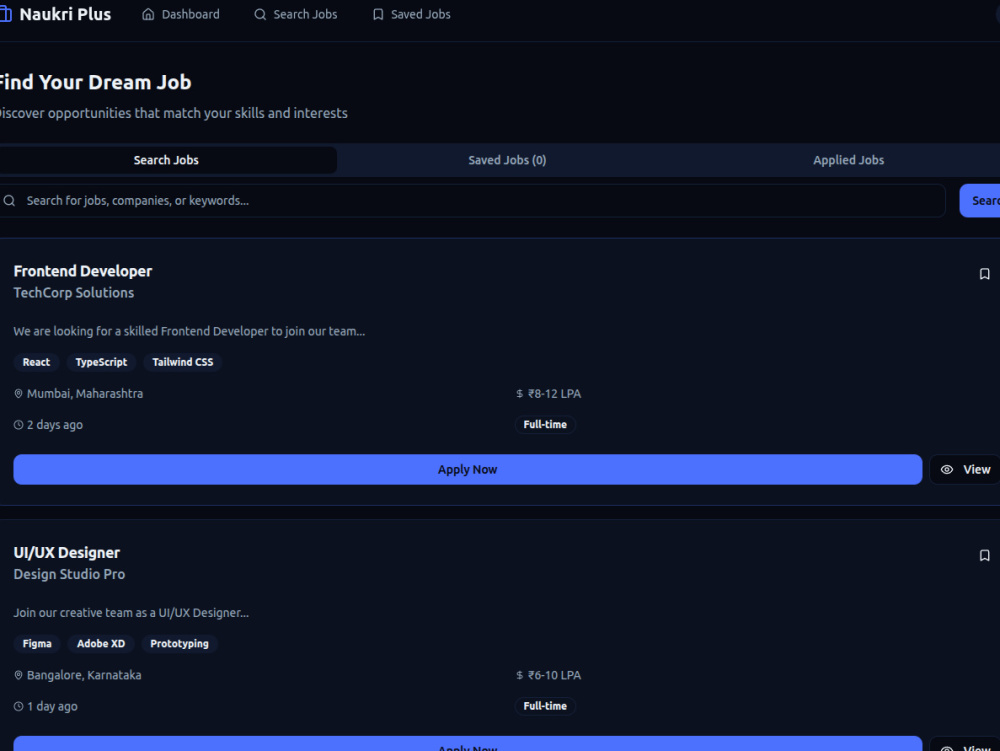Click the 1 day ago posting time

point(52,707)
